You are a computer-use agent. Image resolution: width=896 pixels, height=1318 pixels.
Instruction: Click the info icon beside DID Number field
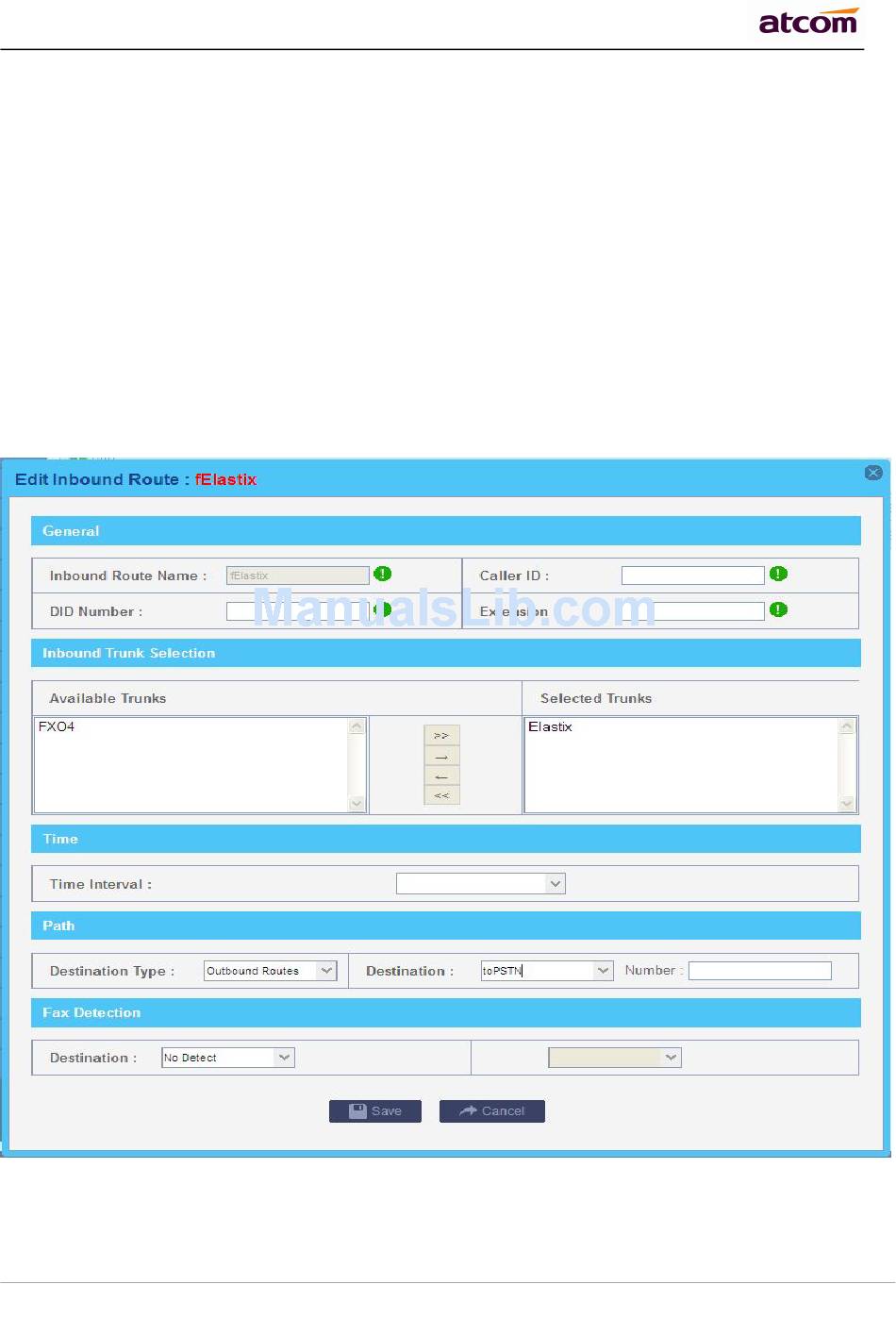[383, 609]
